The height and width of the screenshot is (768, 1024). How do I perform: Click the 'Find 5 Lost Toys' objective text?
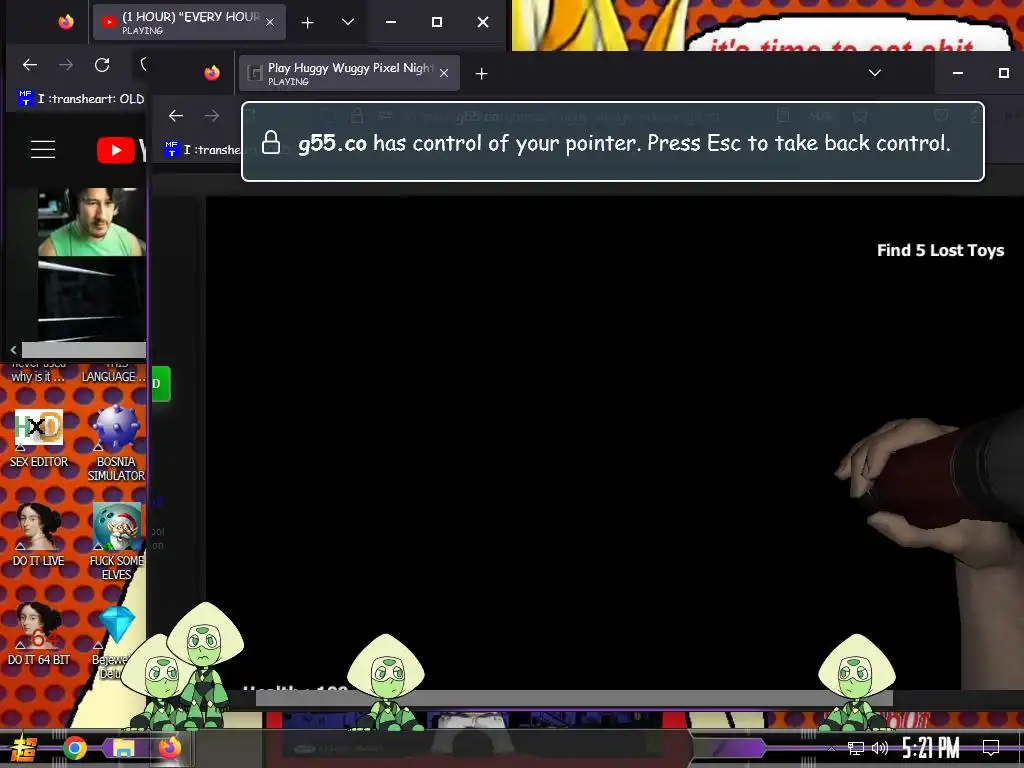[x=940, y=251]
